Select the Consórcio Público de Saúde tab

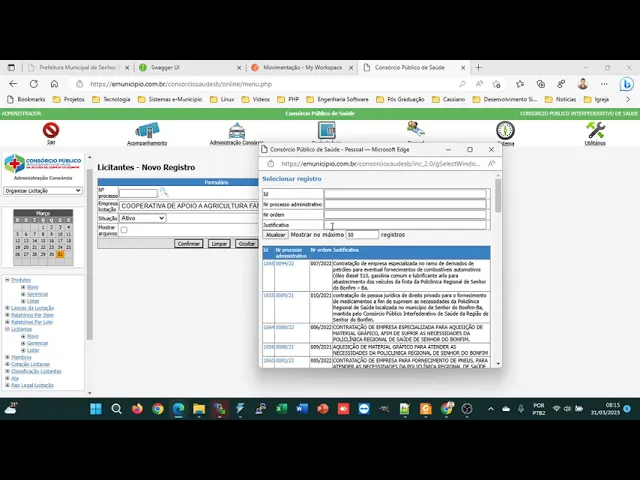click(414, 67)
